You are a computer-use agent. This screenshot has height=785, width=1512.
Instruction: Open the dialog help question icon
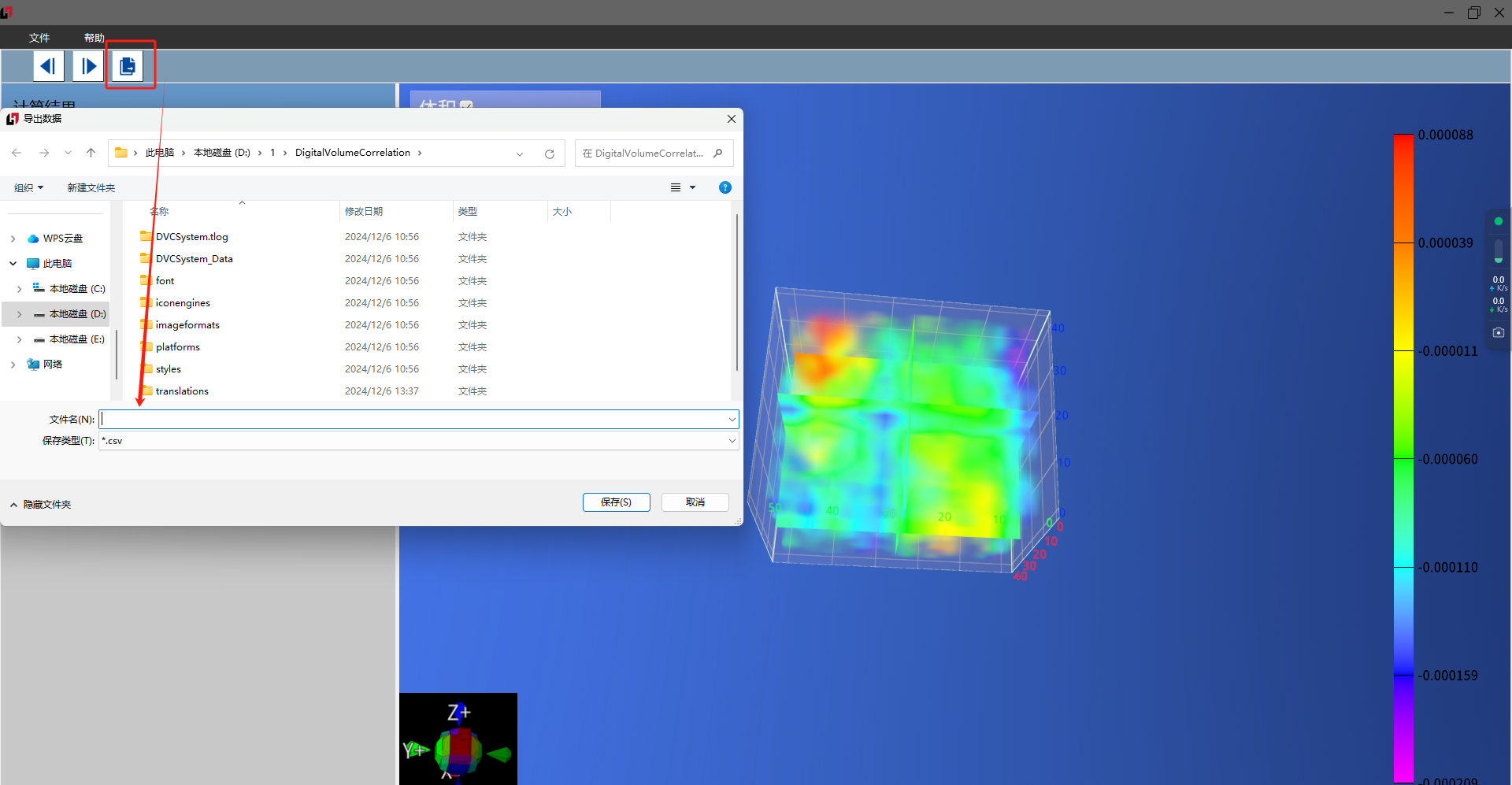click(724, 187)
